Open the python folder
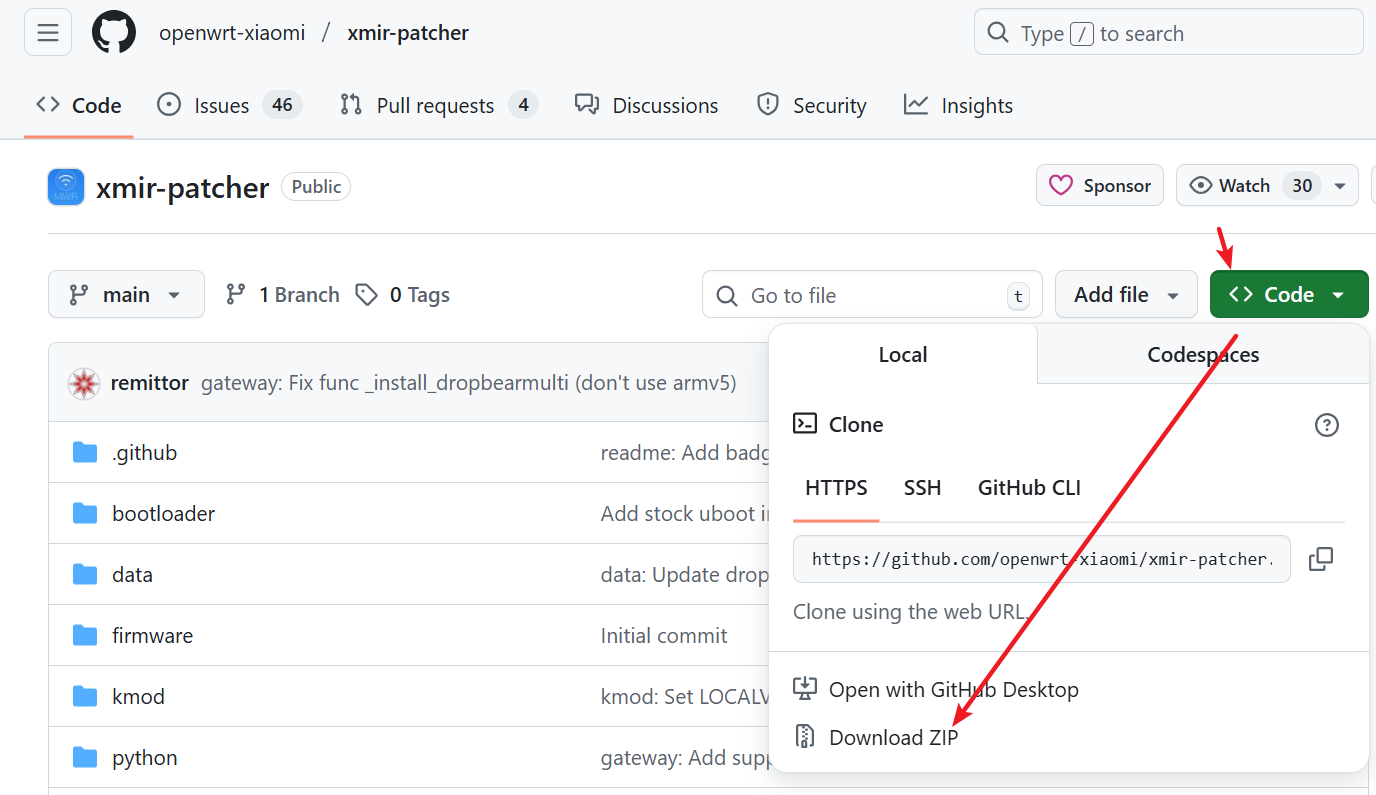The height and width of the screenshot is (795, 1376). point(145,758)
